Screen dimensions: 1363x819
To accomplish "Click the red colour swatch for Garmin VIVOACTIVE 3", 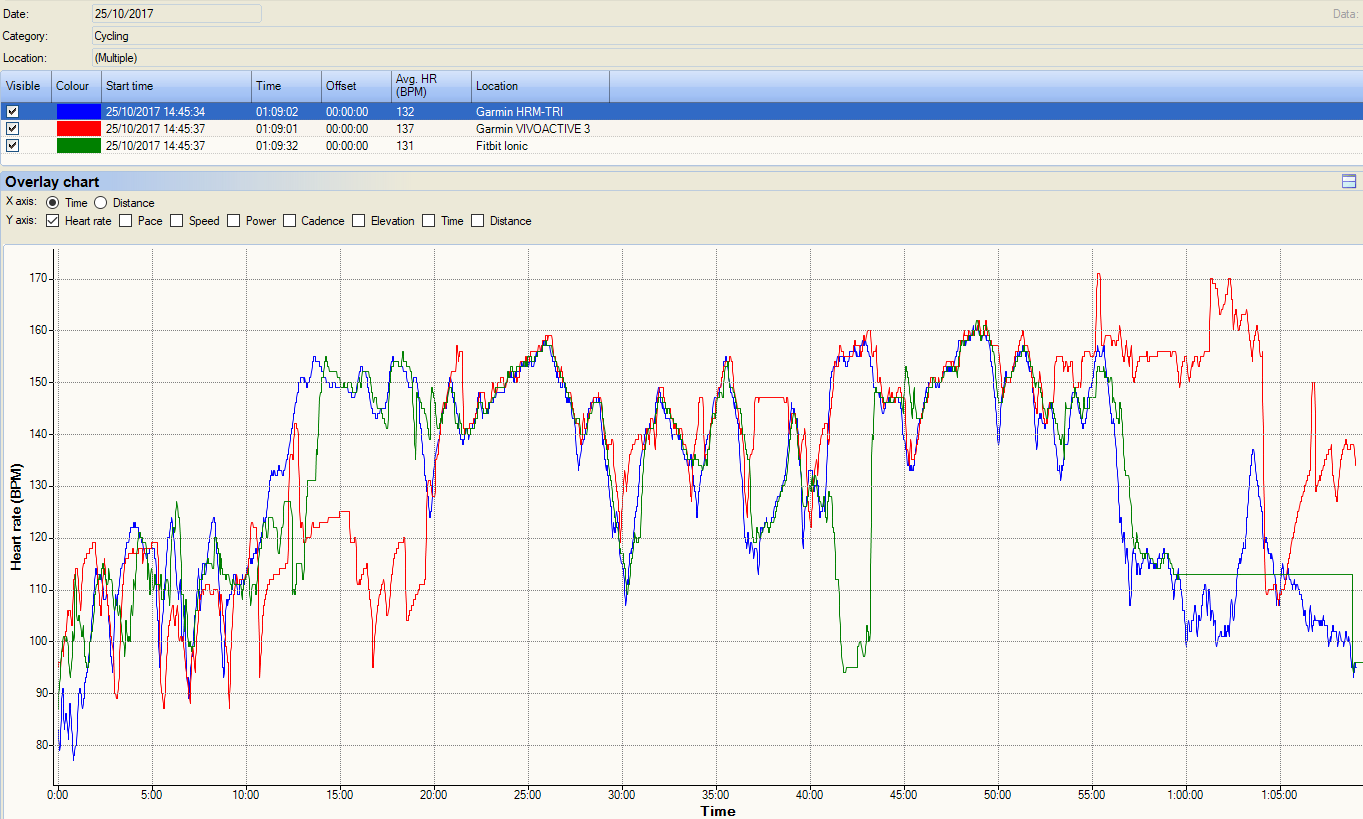I will (78, 128).
